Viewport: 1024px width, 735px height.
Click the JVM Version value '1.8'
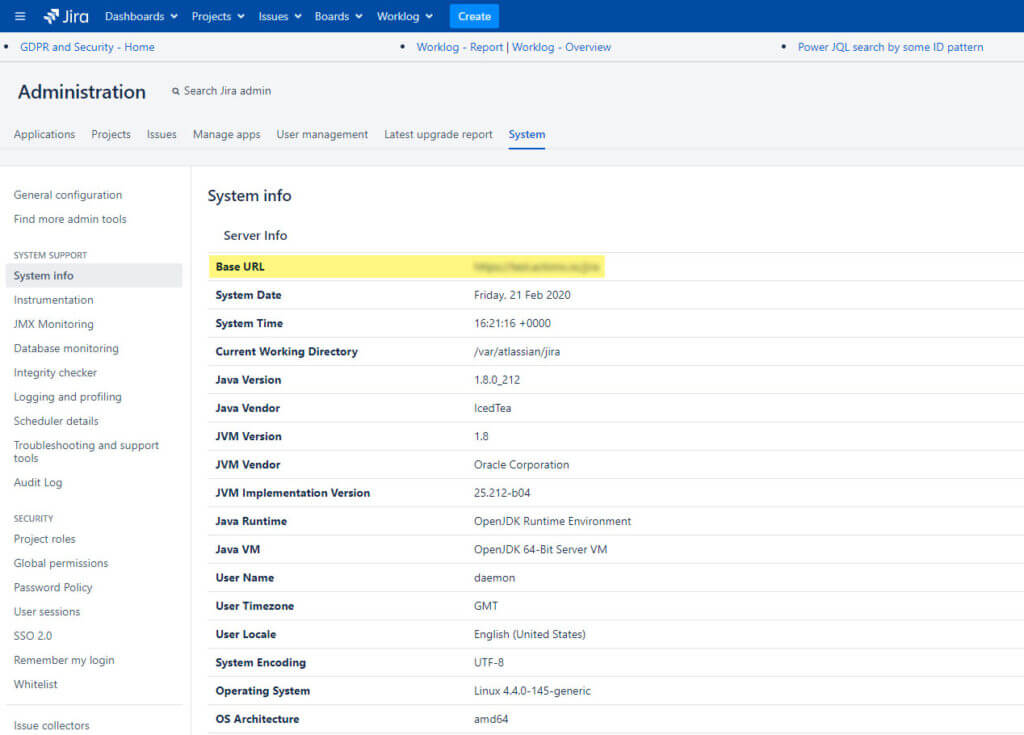click(x=481, y=436)
